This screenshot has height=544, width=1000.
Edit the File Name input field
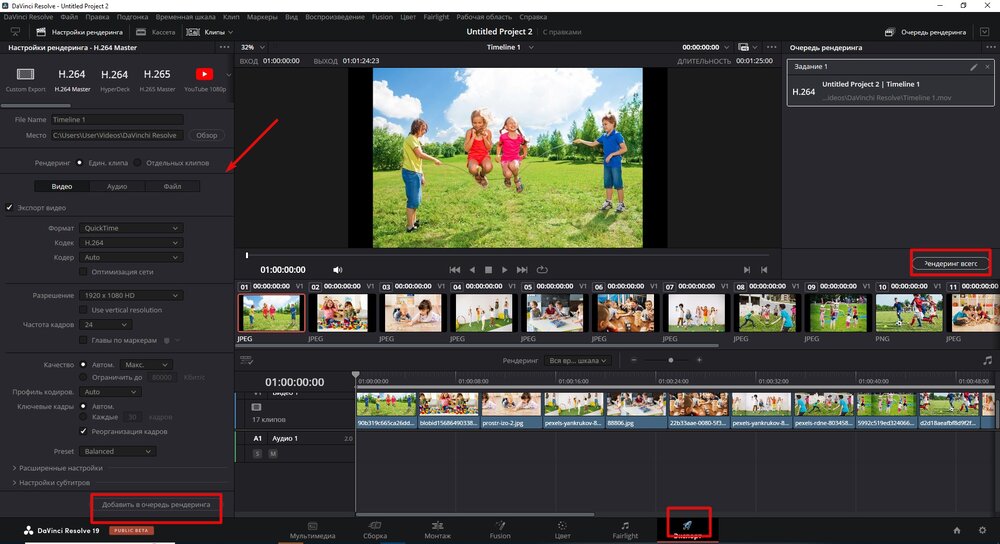[x=117, y=119]
